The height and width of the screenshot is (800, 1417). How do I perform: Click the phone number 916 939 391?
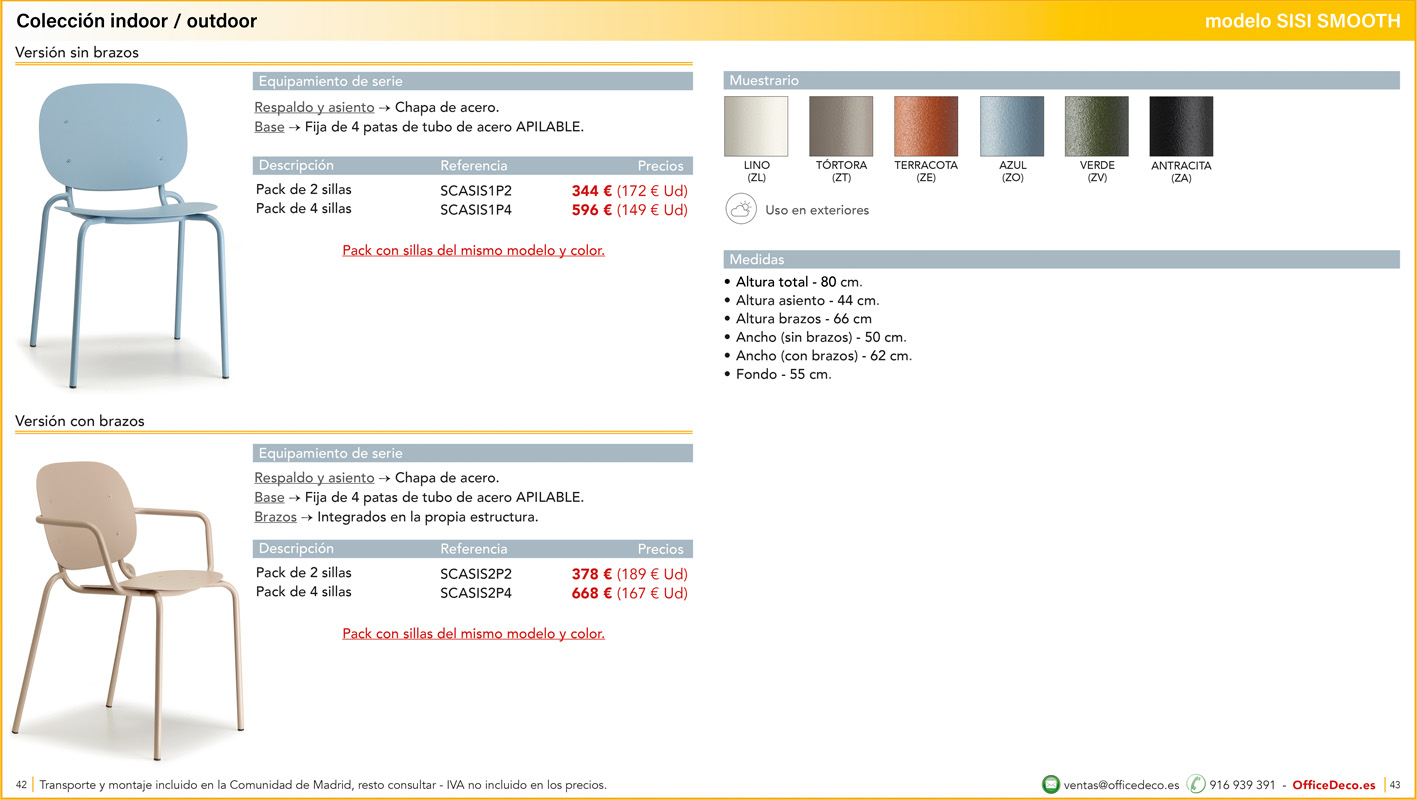[1242, 785]
